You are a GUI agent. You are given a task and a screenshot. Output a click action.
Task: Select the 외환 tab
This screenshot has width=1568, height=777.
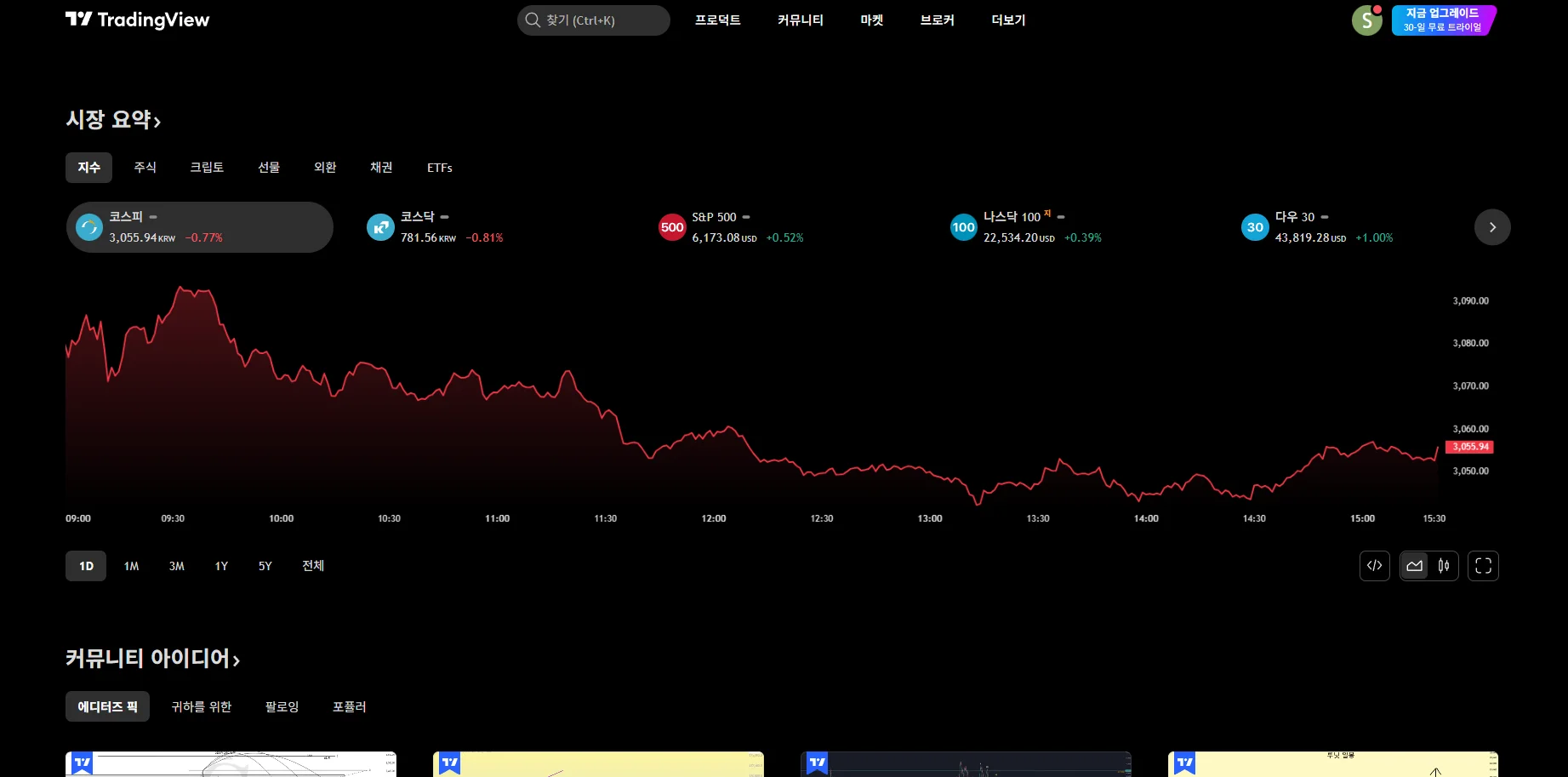pyautogui.click(x=325, y=168)
